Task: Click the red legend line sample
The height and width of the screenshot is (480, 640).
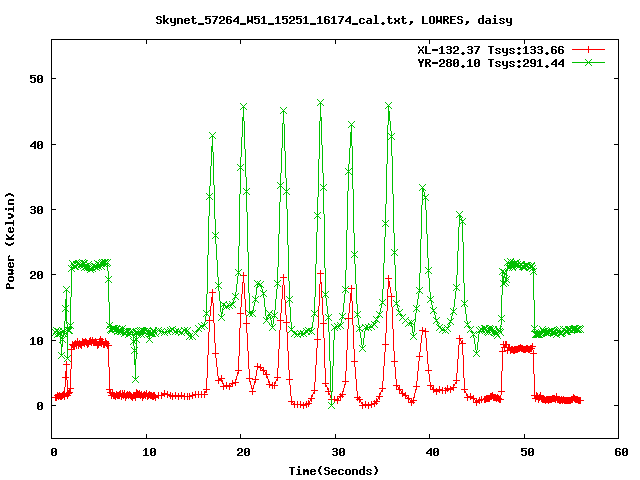Action: 588,50
